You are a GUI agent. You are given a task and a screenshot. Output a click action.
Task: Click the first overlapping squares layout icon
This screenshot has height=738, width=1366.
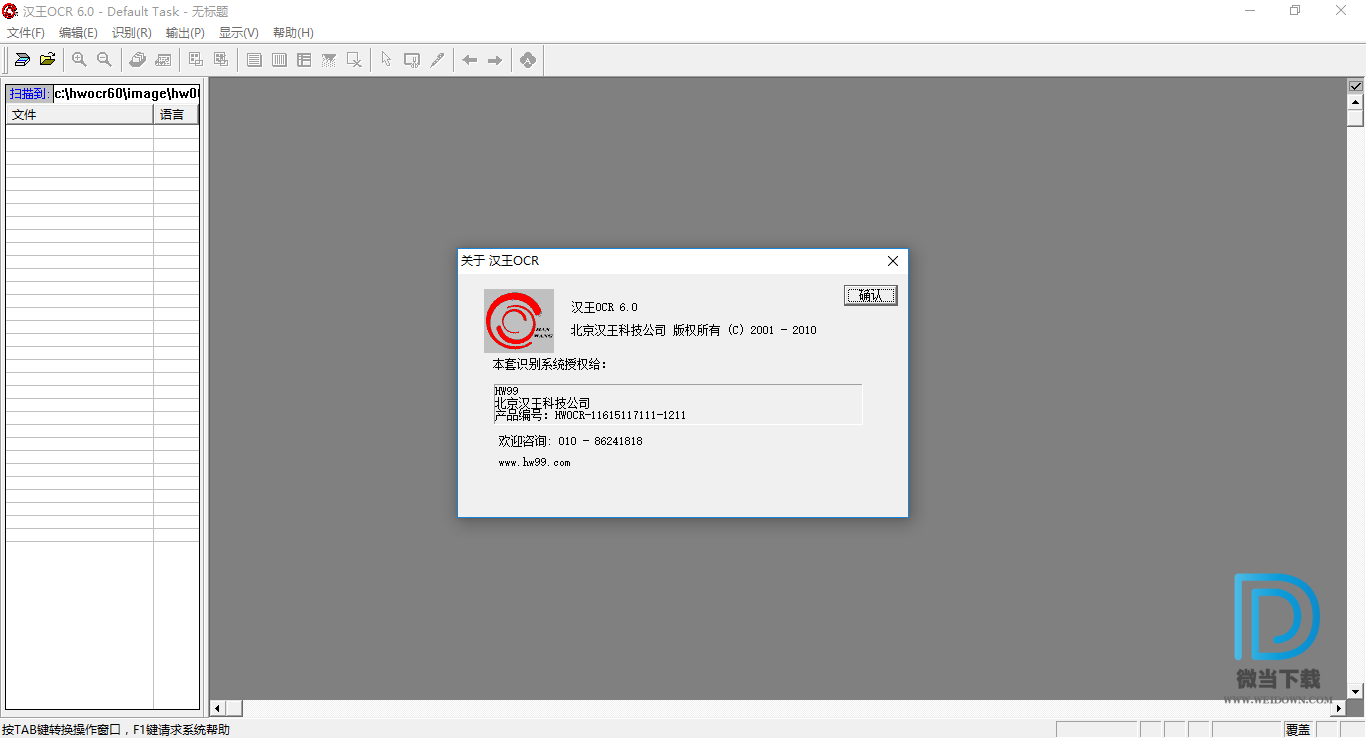[x=196, y=60]
